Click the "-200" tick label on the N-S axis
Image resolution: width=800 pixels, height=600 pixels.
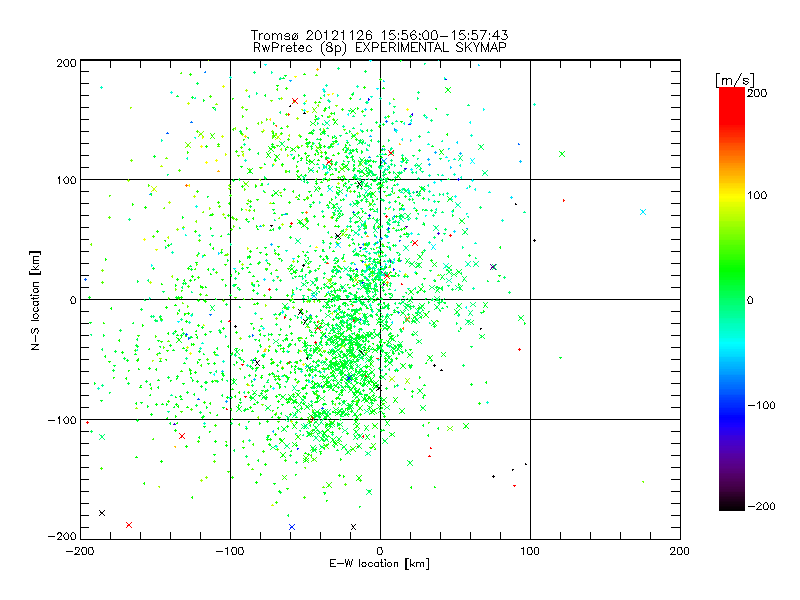click(x=62, y=536)
